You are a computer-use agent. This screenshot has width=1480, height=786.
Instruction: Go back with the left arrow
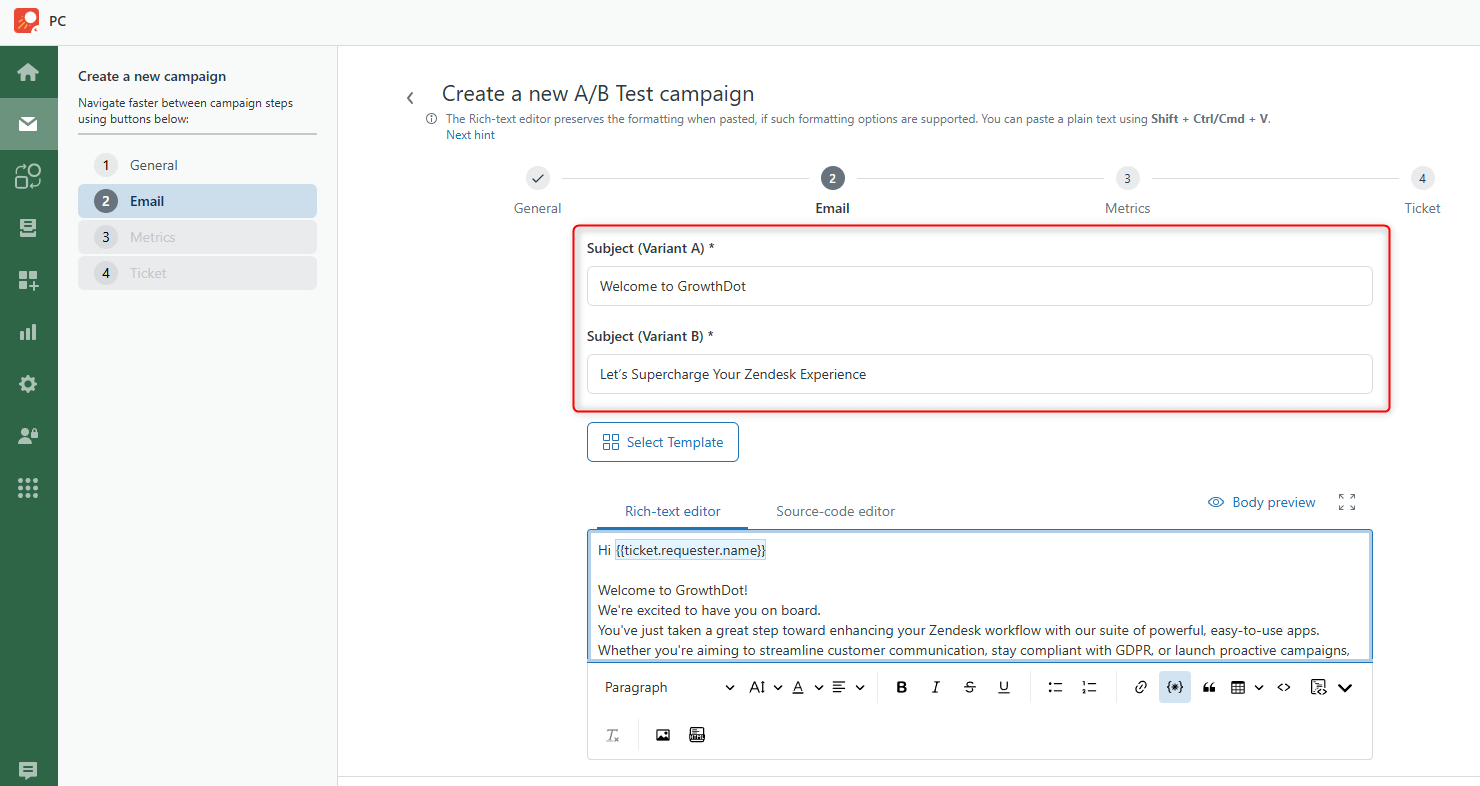click(410, 98)
